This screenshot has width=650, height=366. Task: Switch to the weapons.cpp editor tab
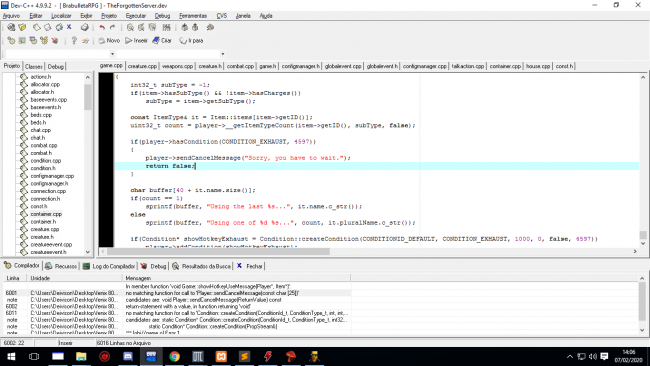177,66
